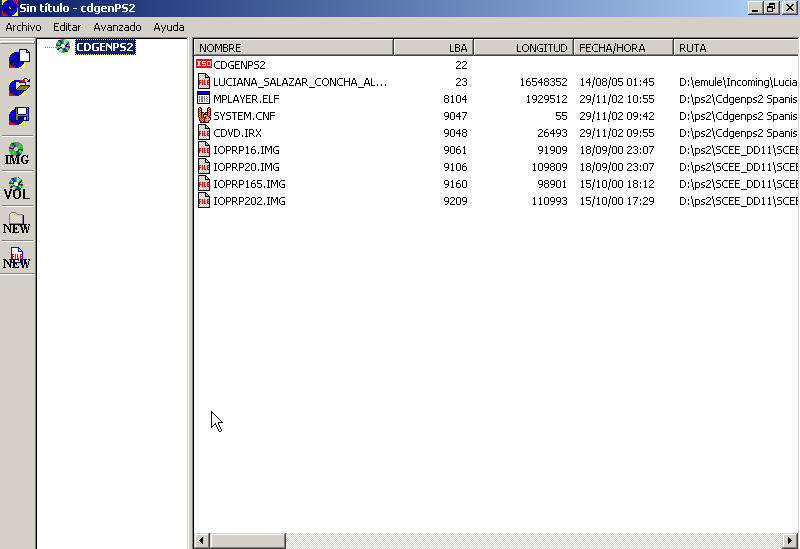The height and width of the screenshot is (549, 800).
Task: Sort by NOMBRE column header
Action: (294, 47)
